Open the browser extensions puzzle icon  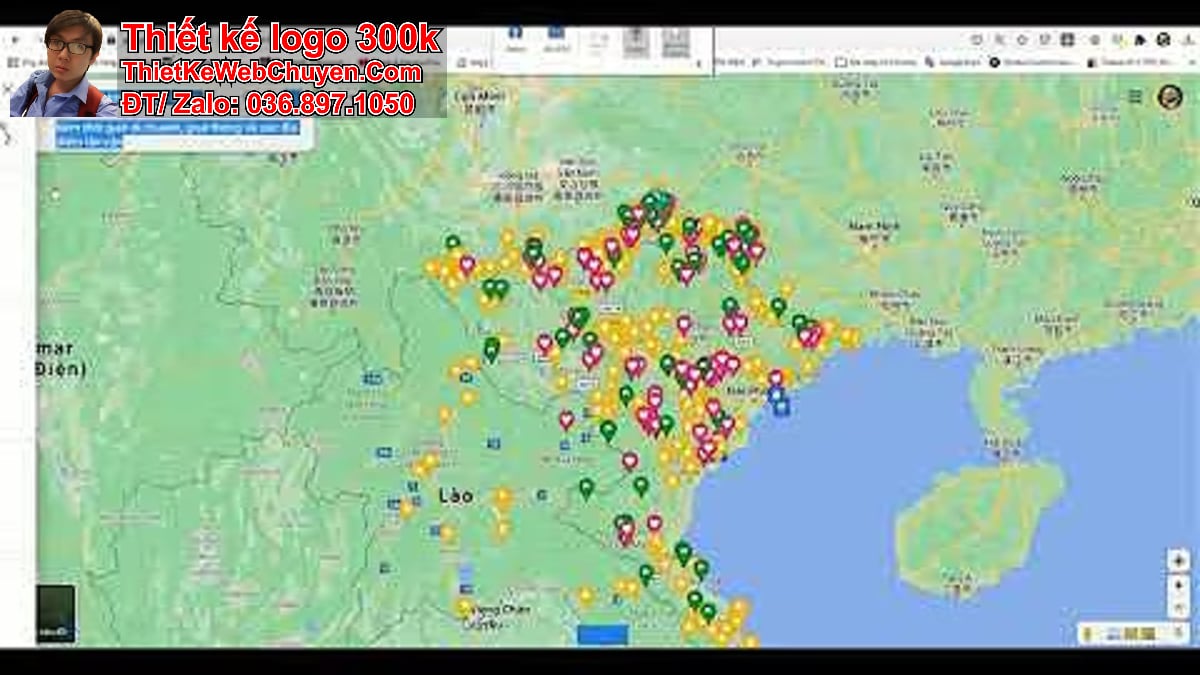pos(1140,40)
